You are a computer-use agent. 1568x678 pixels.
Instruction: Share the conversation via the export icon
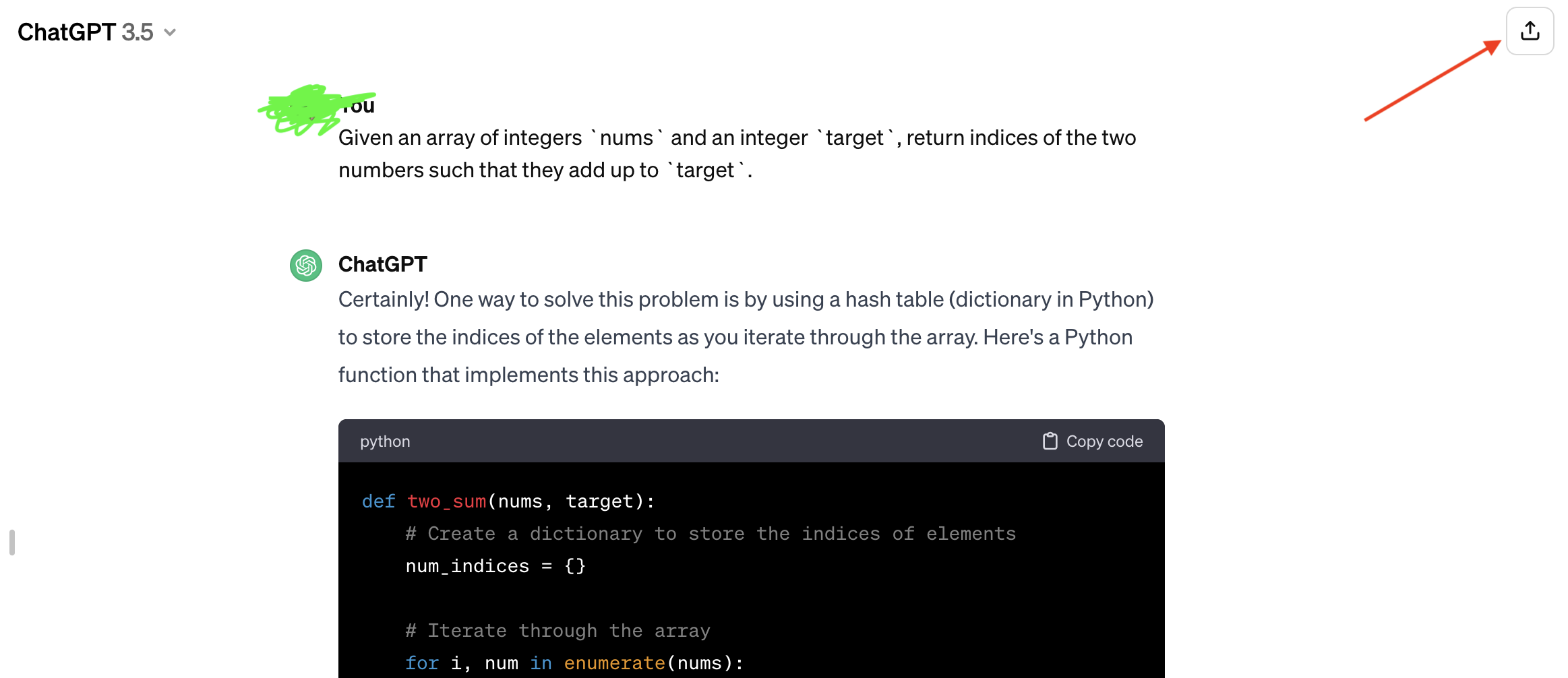pos(1529,30)
